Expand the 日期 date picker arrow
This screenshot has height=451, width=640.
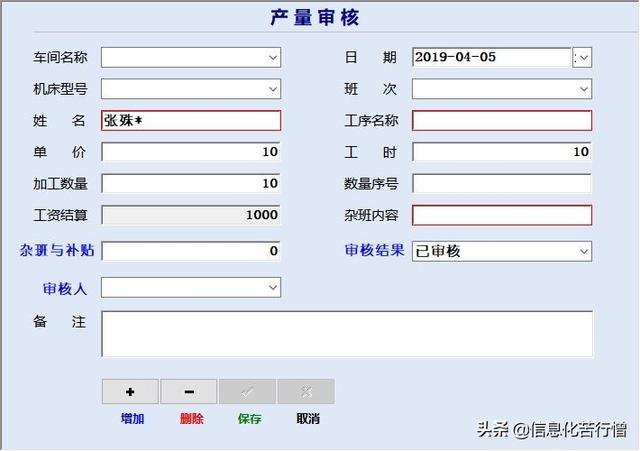582,58
